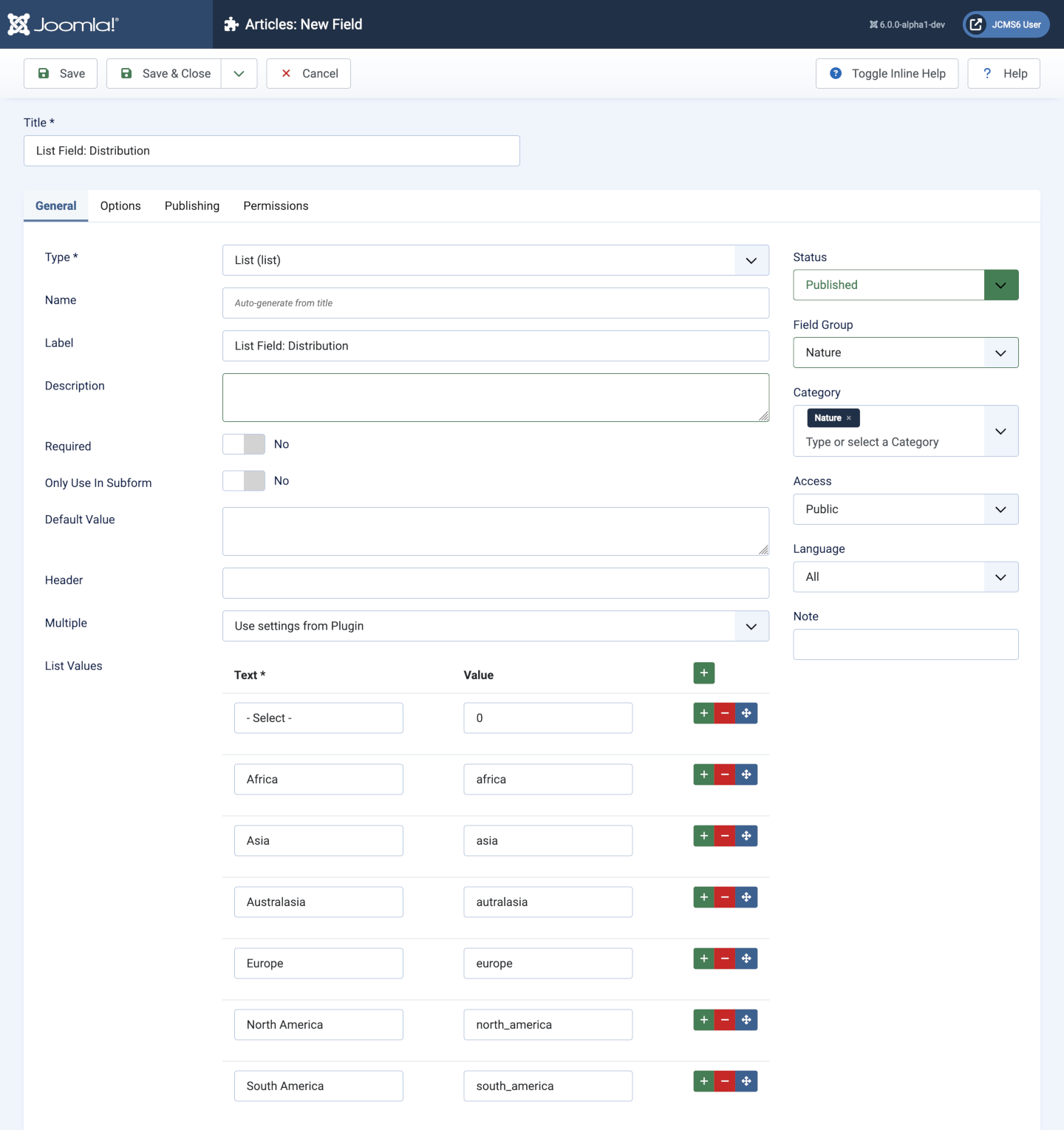Click Save & Close

pyautogui.click(x=164, y=73)
